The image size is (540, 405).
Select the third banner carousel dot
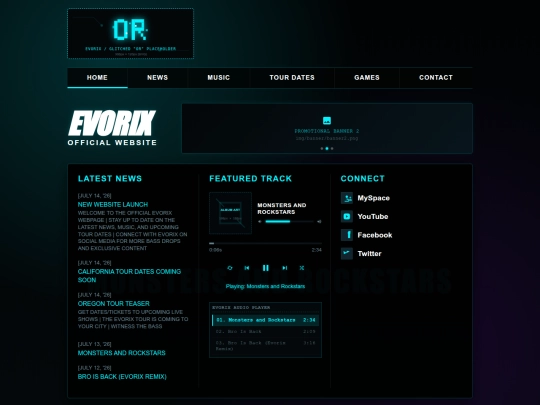tap(332, 148)
